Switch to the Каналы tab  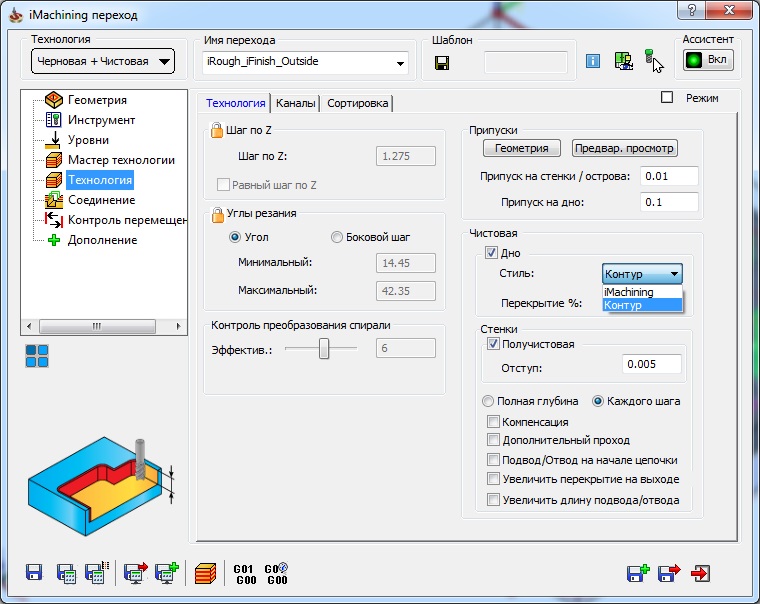point(295,103)
